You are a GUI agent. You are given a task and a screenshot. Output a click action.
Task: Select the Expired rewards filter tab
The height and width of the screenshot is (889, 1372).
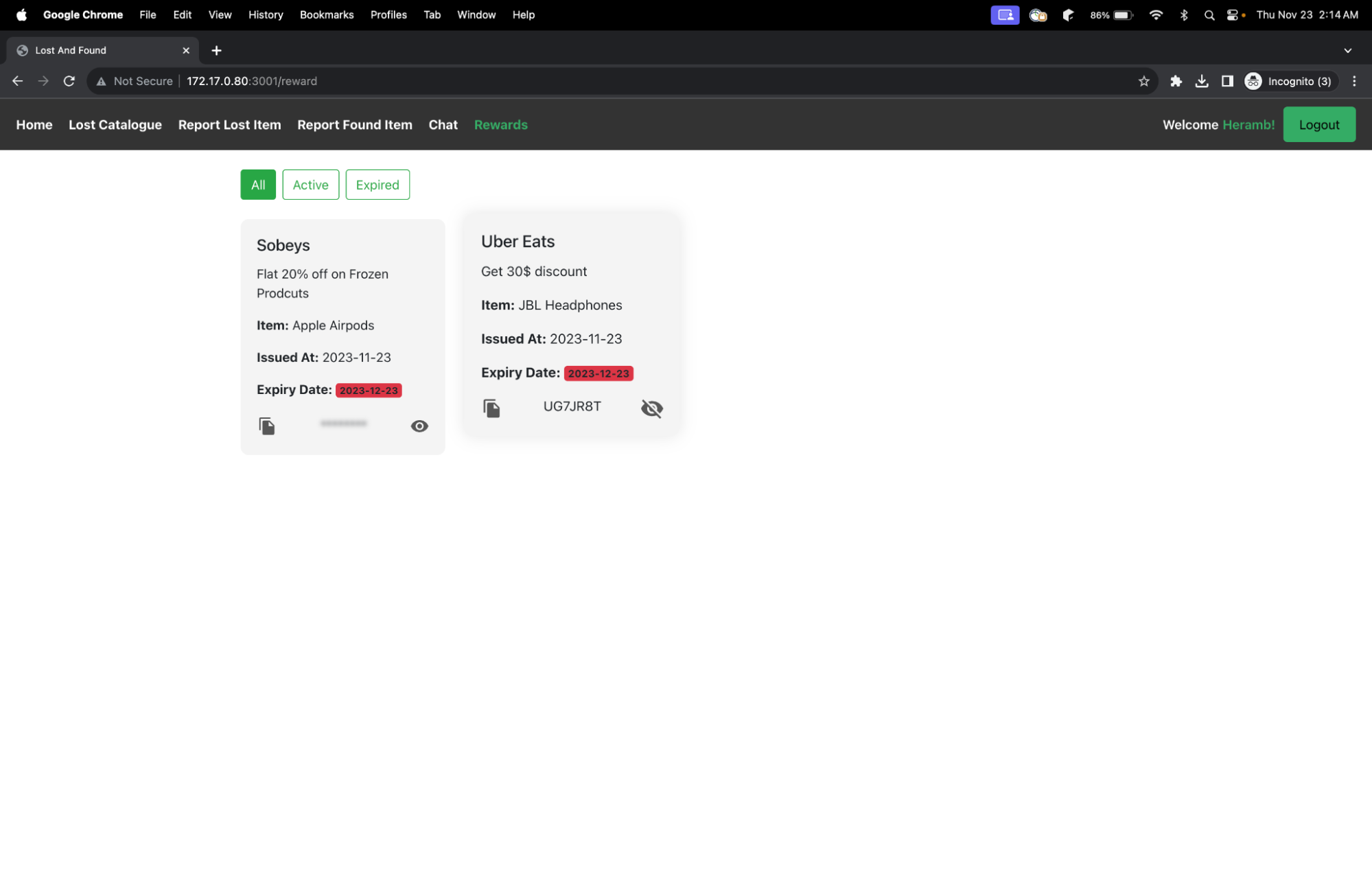tap(377, 184)
